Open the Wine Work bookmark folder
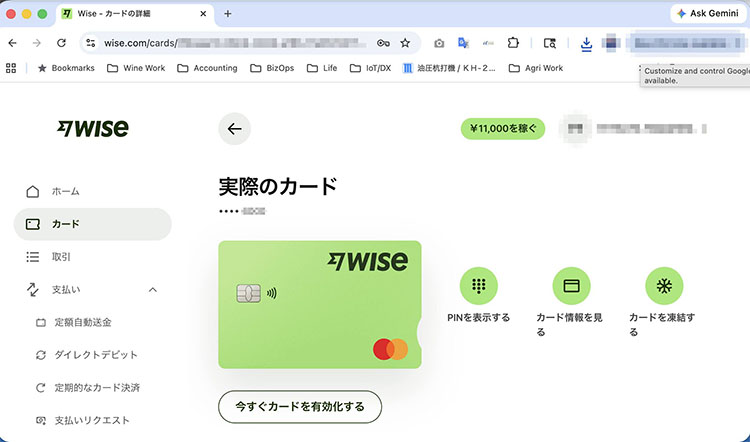The width and height of the screenshot is (750, 442). (x=136, y=68)
